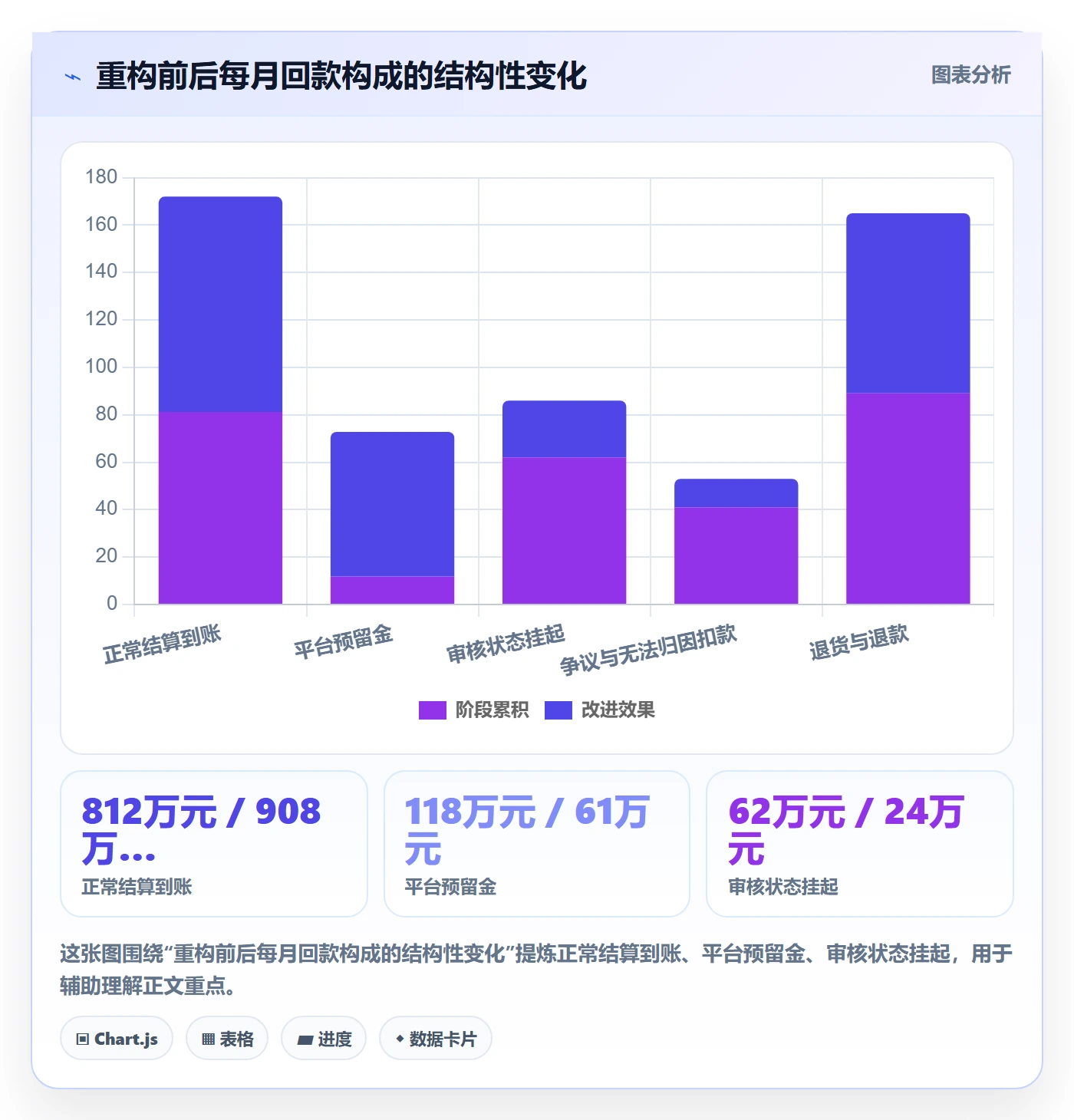Image resolution: width=1074 pixels, height=1120 pixels.
Task: Click the 180 y-axis value
Action: click(101, 177)
